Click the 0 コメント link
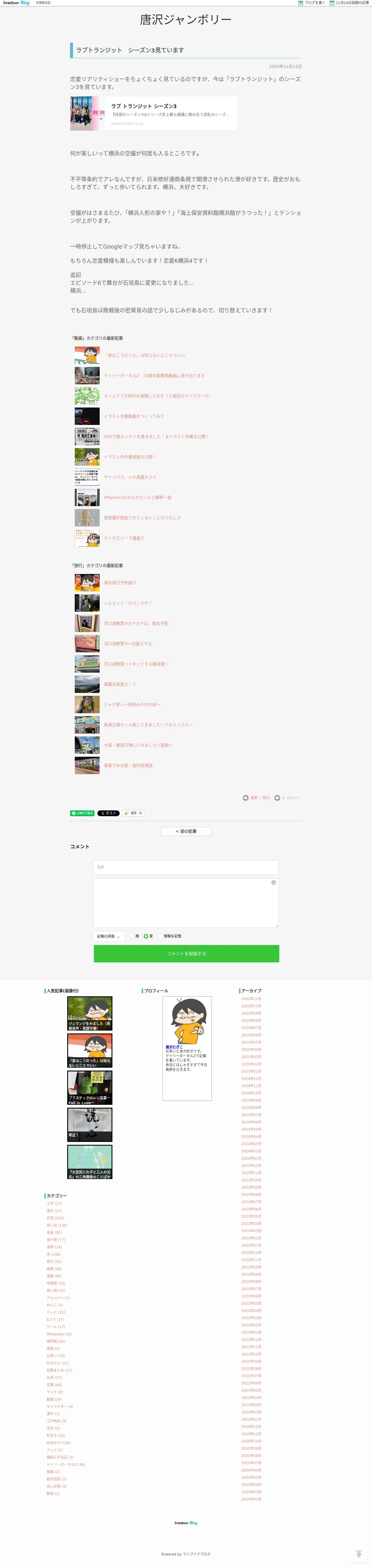Viewport: 372px width, 1568px height. coord(291,797)
